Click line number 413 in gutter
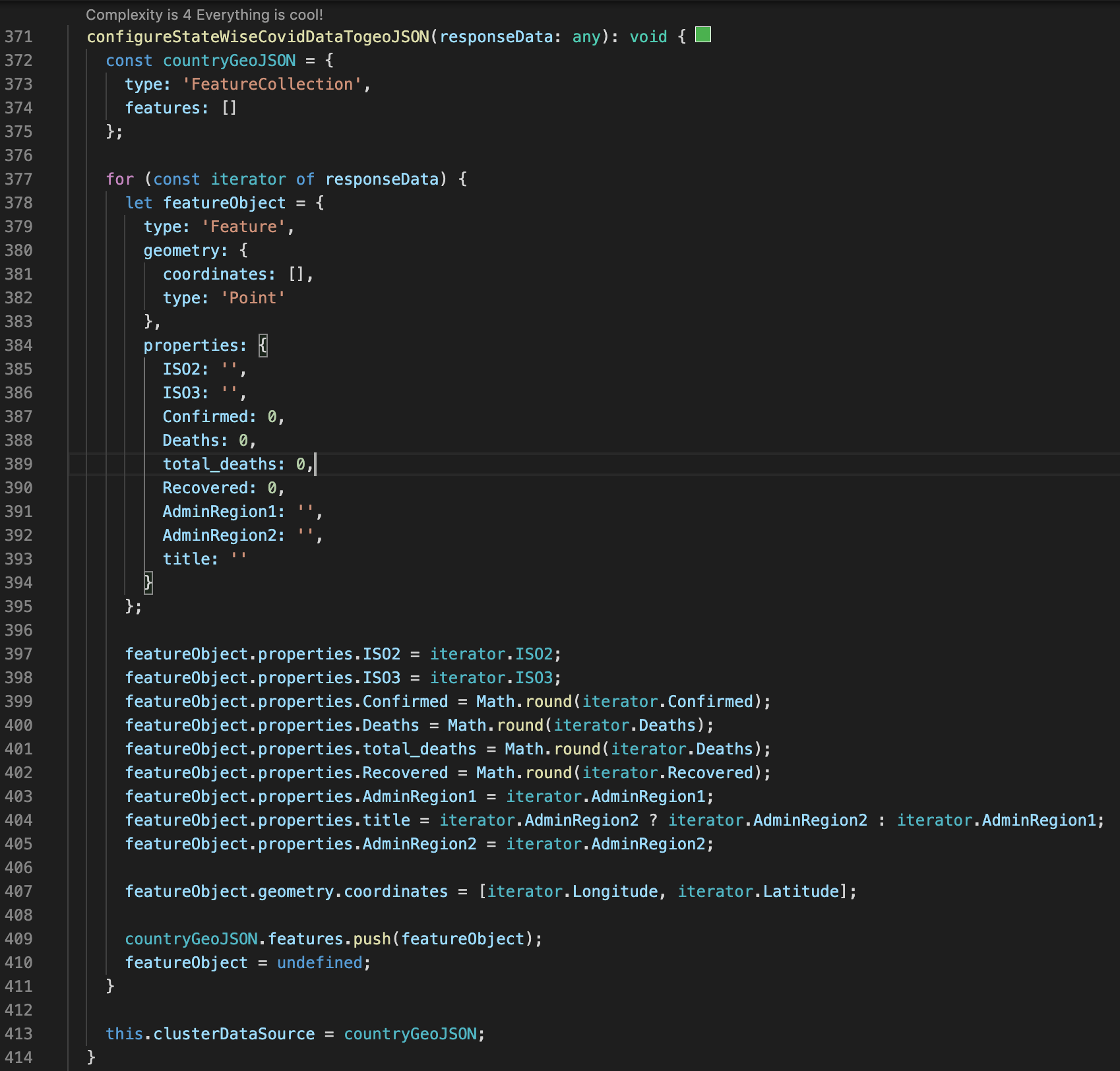The image size is (1120, 1071). pos(18,1034)
